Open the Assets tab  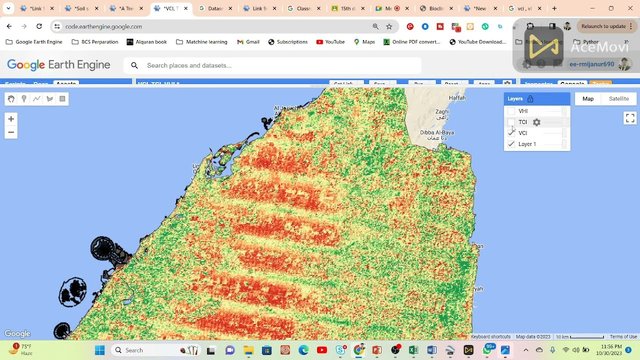[x=66, y=83]
